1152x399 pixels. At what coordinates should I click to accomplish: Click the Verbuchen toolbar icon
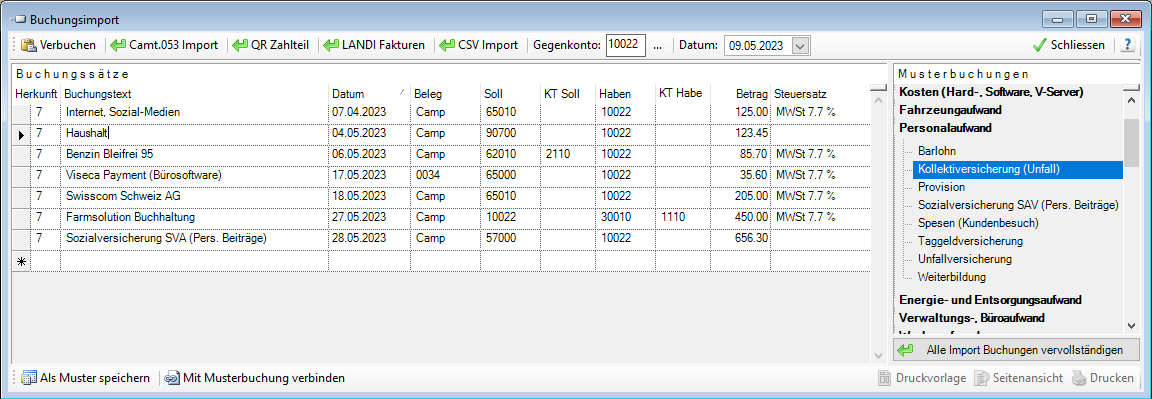[x=29, y=45]
